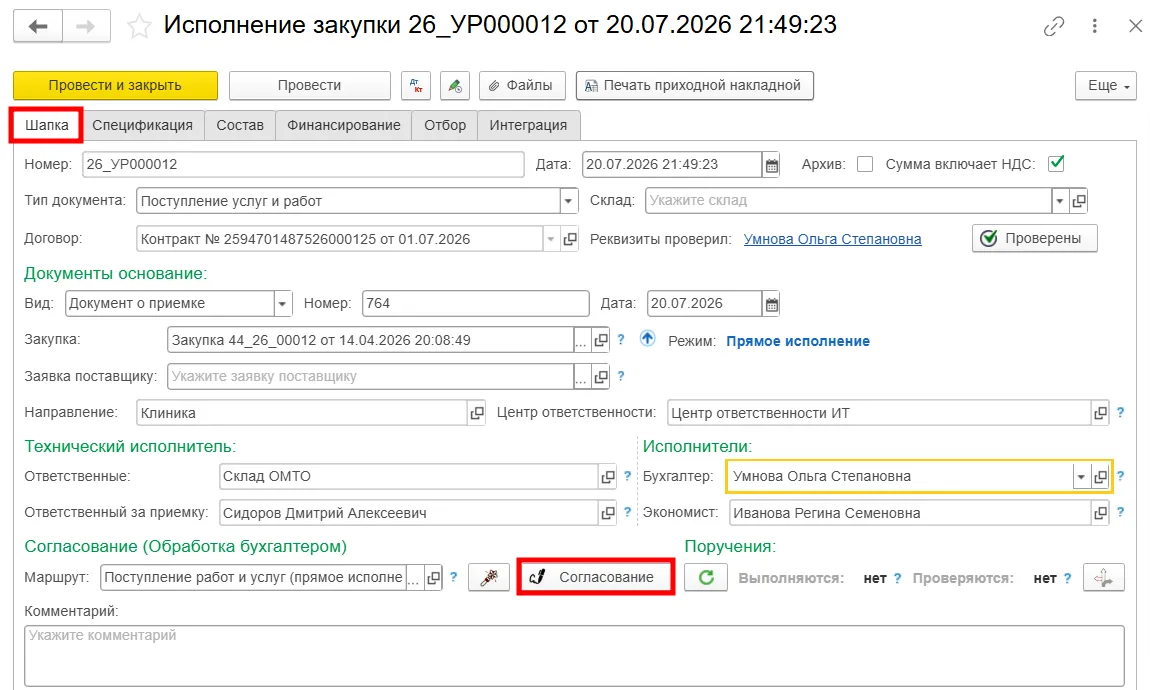
Task: Click Печать приходной накладной button
Action: pos(695,86)
